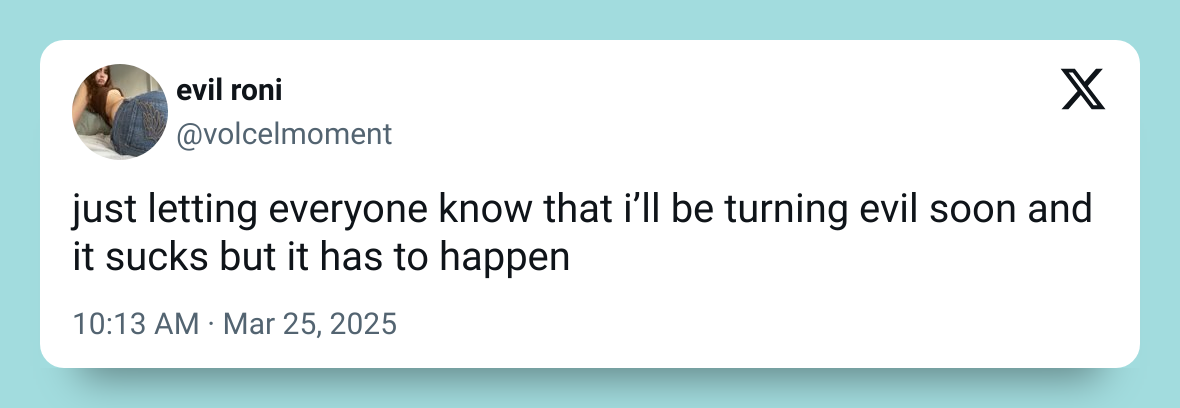
Task: Click the 10:13 AM timestamp
Action: click(x=136, y=325)
